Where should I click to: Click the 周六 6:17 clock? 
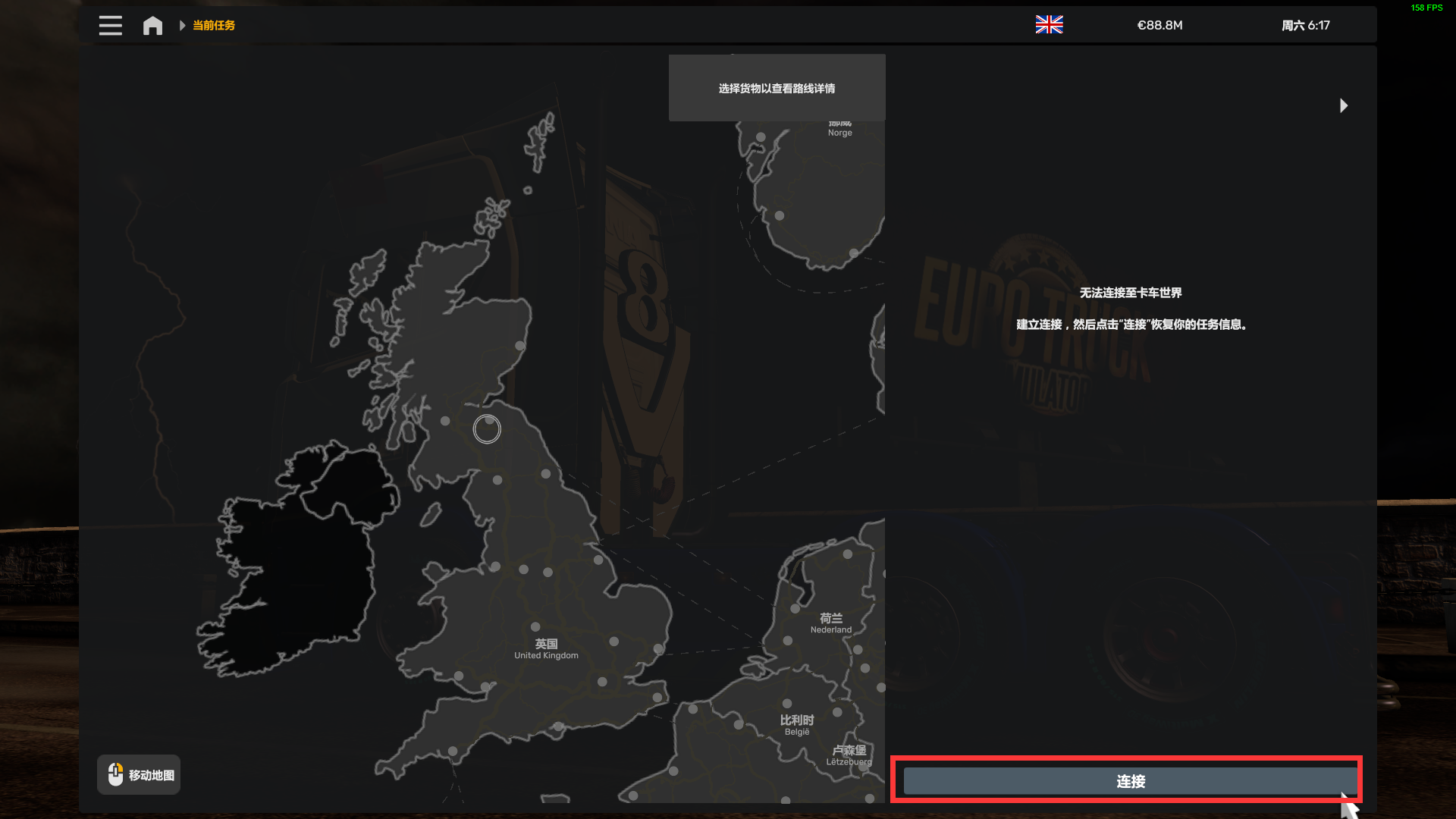pyautogui.click(x=1305, y=25)
